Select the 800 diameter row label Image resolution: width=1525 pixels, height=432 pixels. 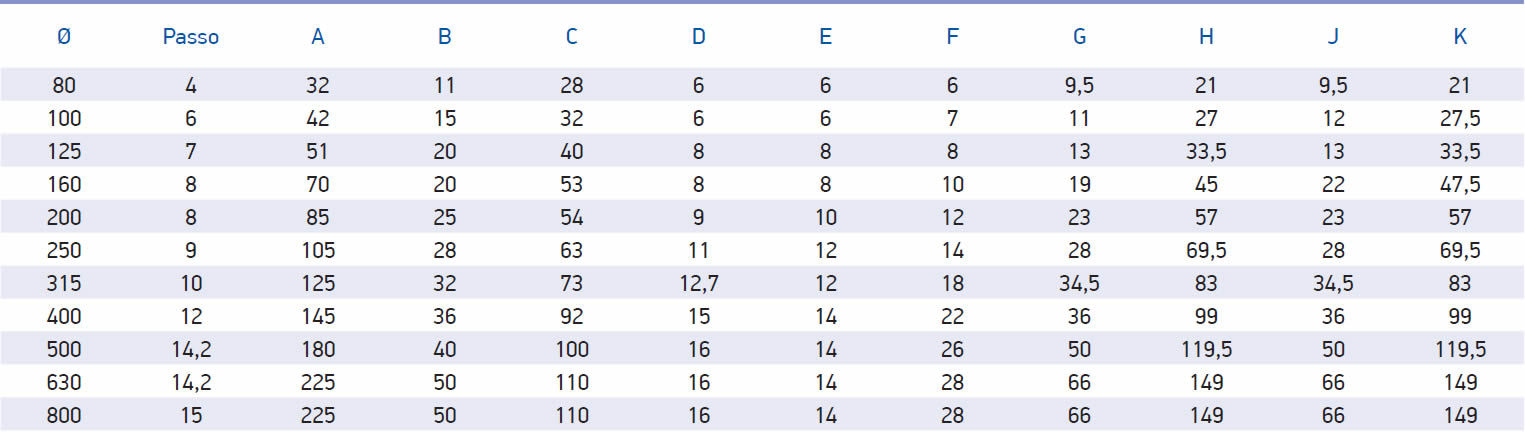[x=64, y=416]
